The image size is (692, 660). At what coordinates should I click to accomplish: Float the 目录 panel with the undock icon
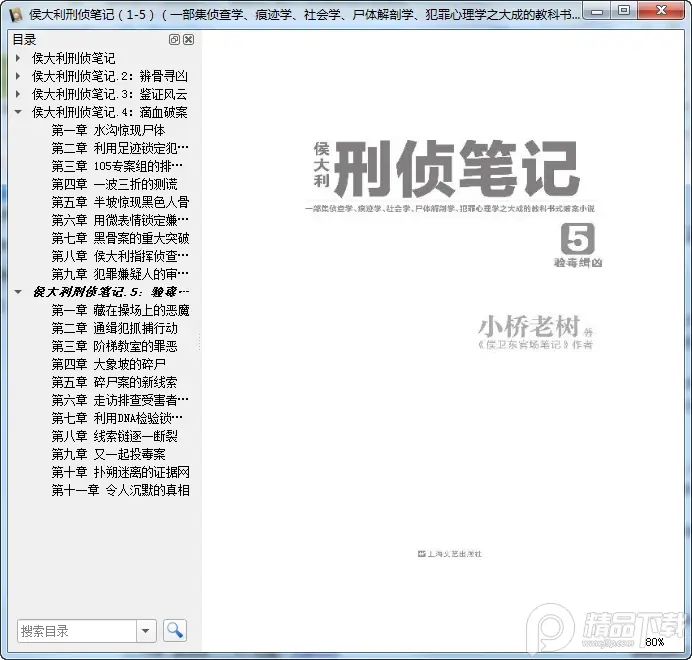174,40
